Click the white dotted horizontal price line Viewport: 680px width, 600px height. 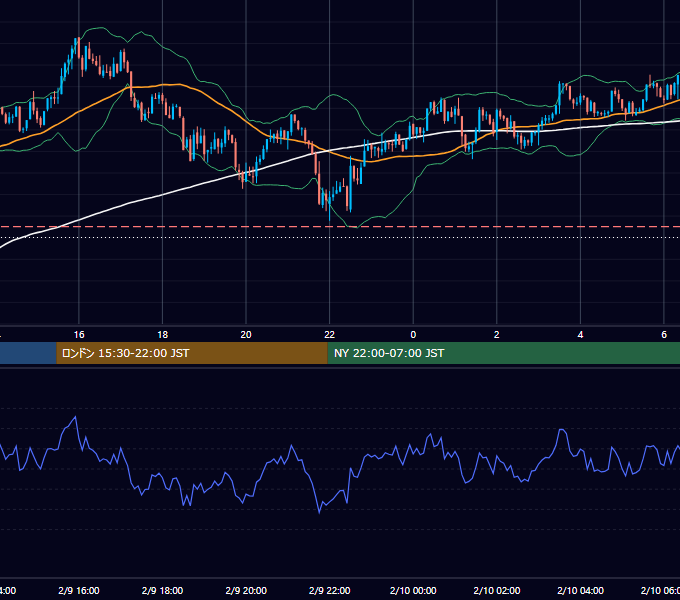click(340, 238)
